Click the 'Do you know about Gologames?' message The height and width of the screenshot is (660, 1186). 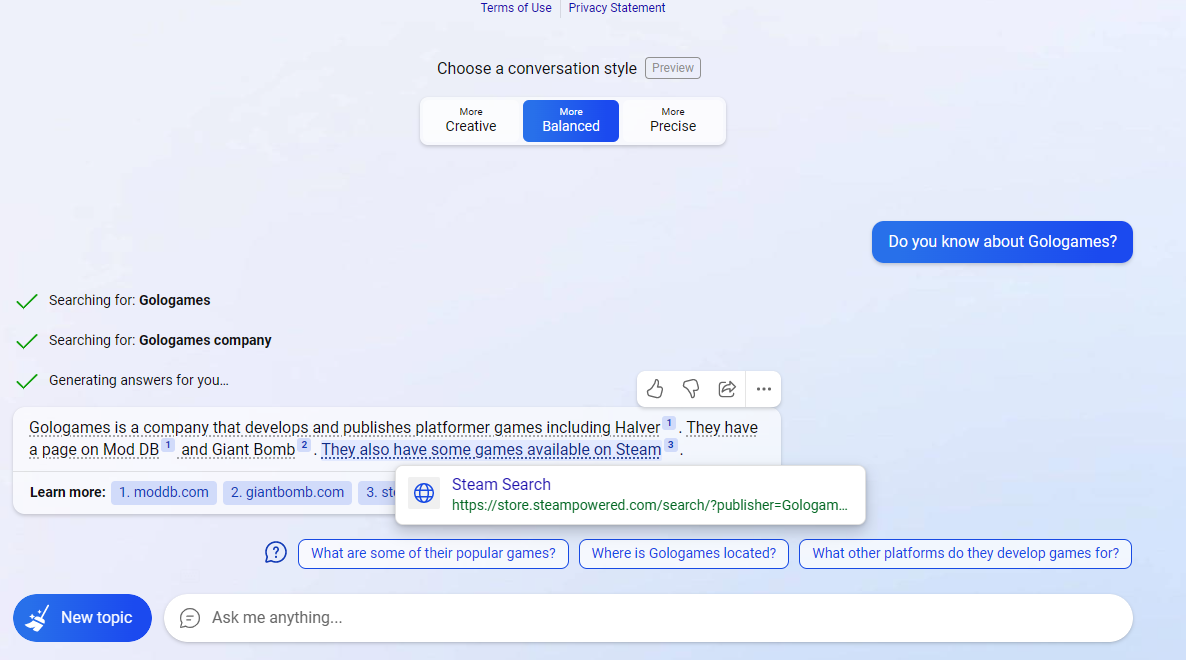coord(1002,242)
